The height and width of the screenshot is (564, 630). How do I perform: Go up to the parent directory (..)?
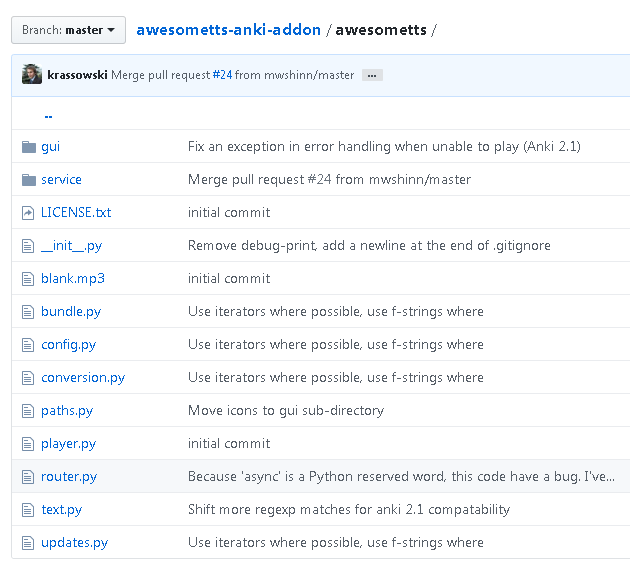coord(48,114)
